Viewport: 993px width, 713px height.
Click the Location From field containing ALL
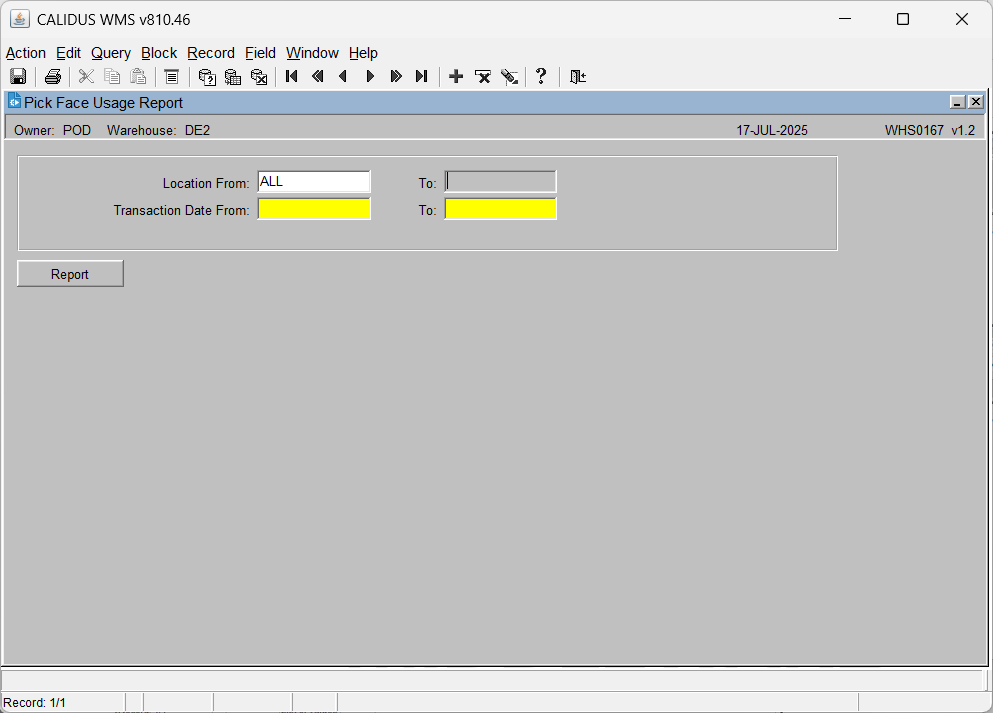tap(314, 182)
